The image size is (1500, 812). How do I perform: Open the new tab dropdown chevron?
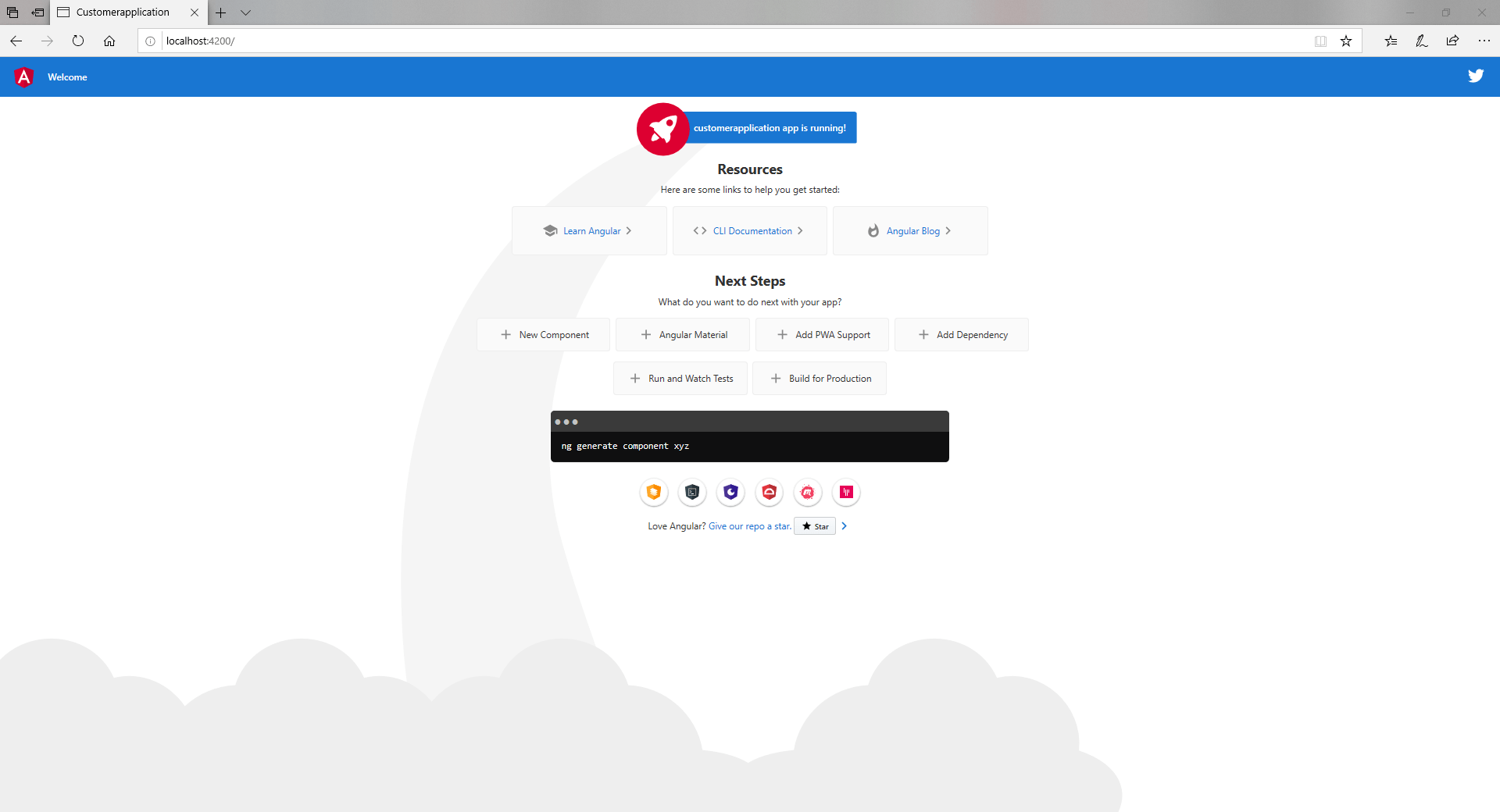point(246,12)
